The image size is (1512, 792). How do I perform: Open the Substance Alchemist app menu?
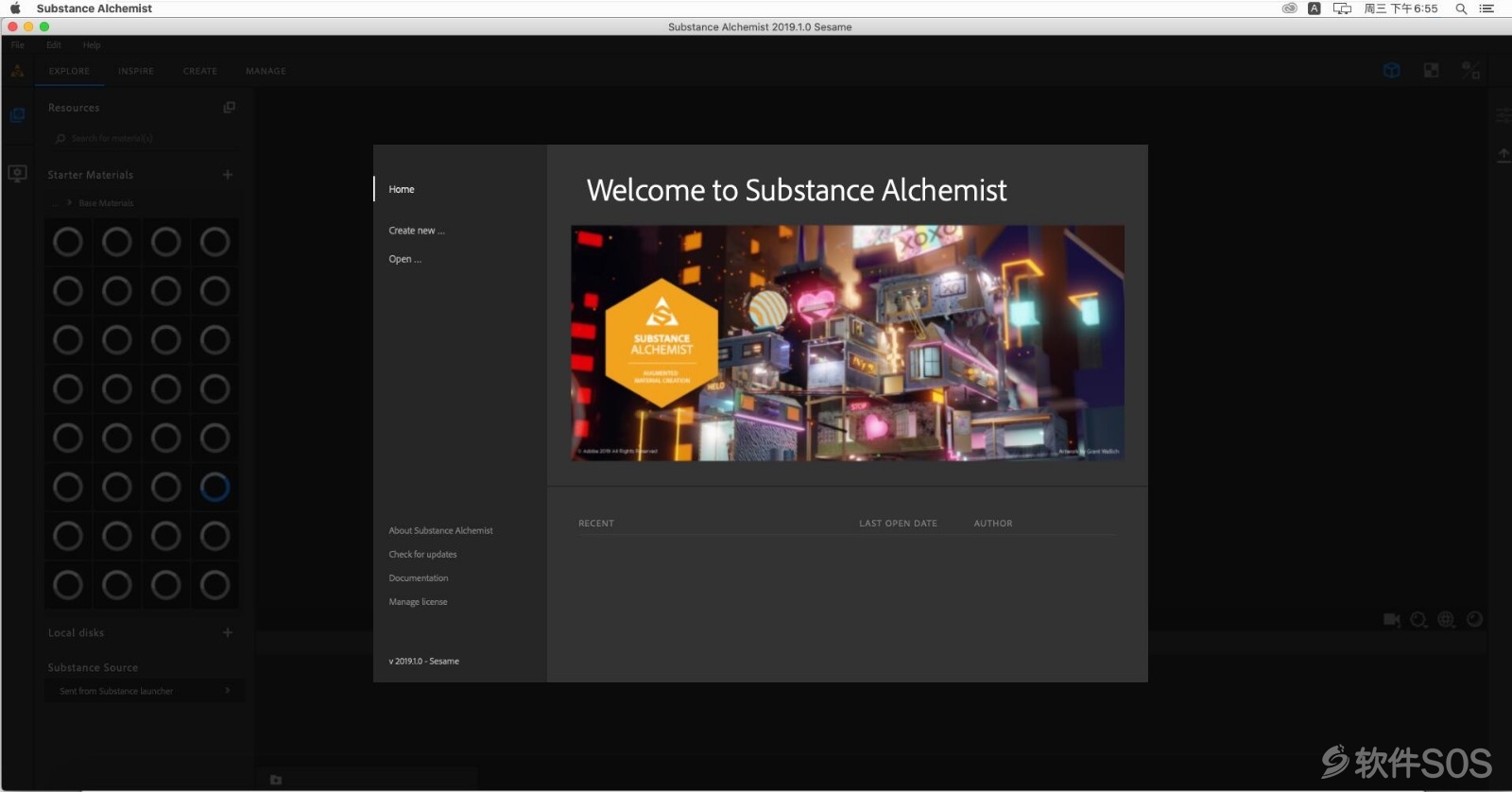(94, 9)
